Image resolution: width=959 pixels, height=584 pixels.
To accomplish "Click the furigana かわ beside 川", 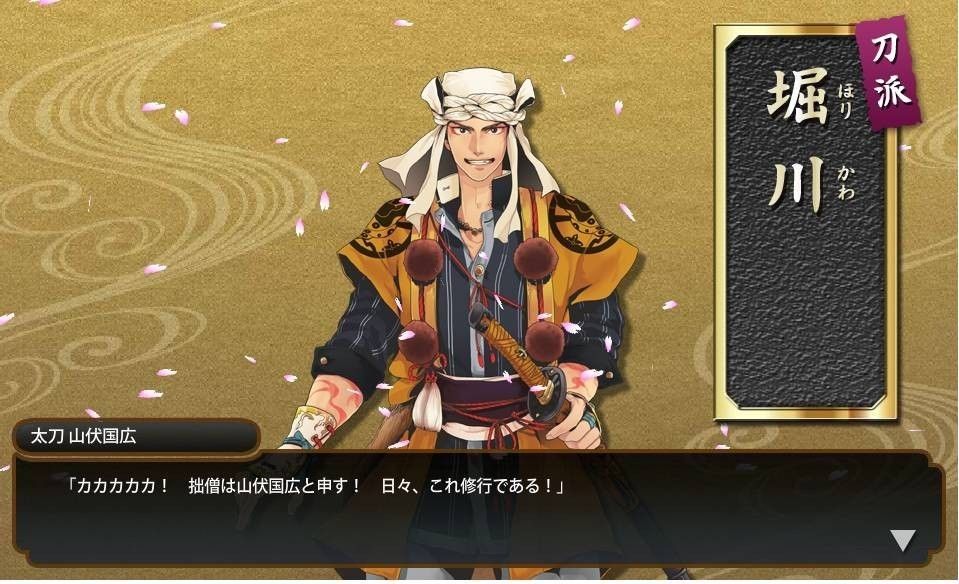I will click(x=846, y=183).
